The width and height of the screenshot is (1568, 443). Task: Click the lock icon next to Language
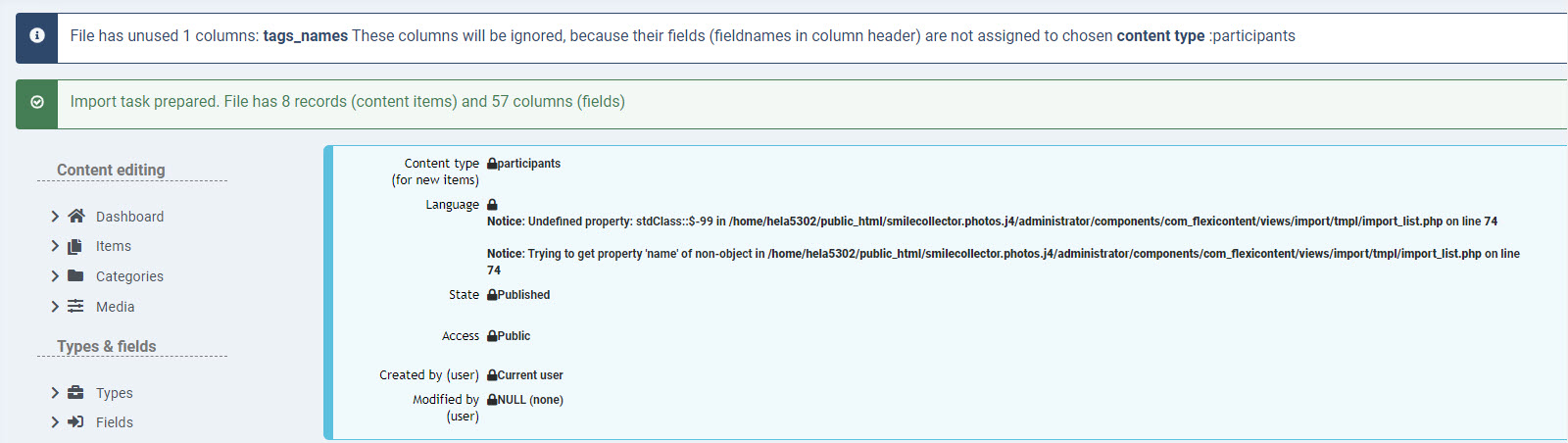tap(492, 205)
